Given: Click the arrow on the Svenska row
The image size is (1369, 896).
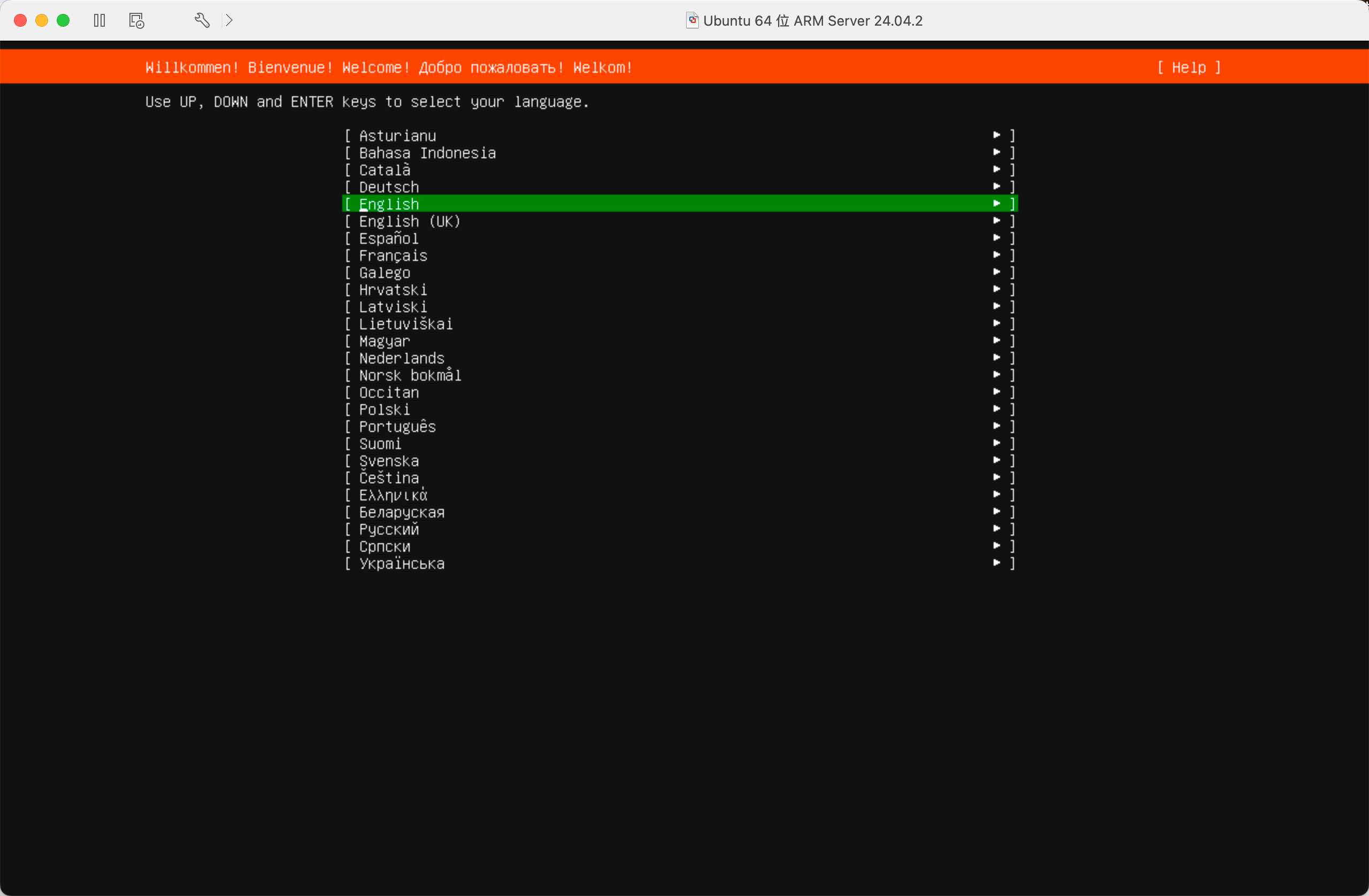Looking at the screenshot, I should click(997, 460).
